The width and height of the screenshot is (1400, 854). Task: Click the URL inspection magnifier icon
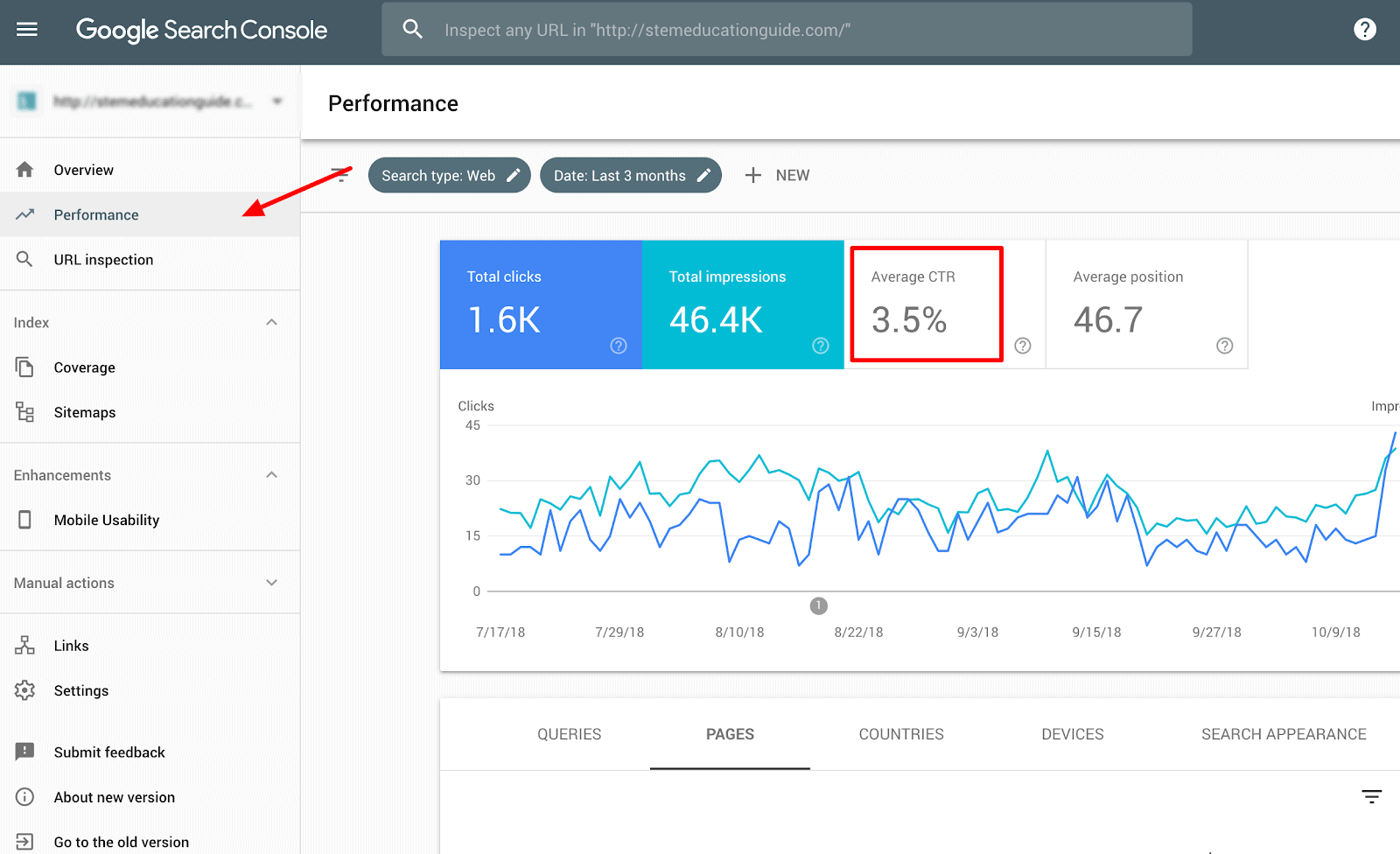24,259
